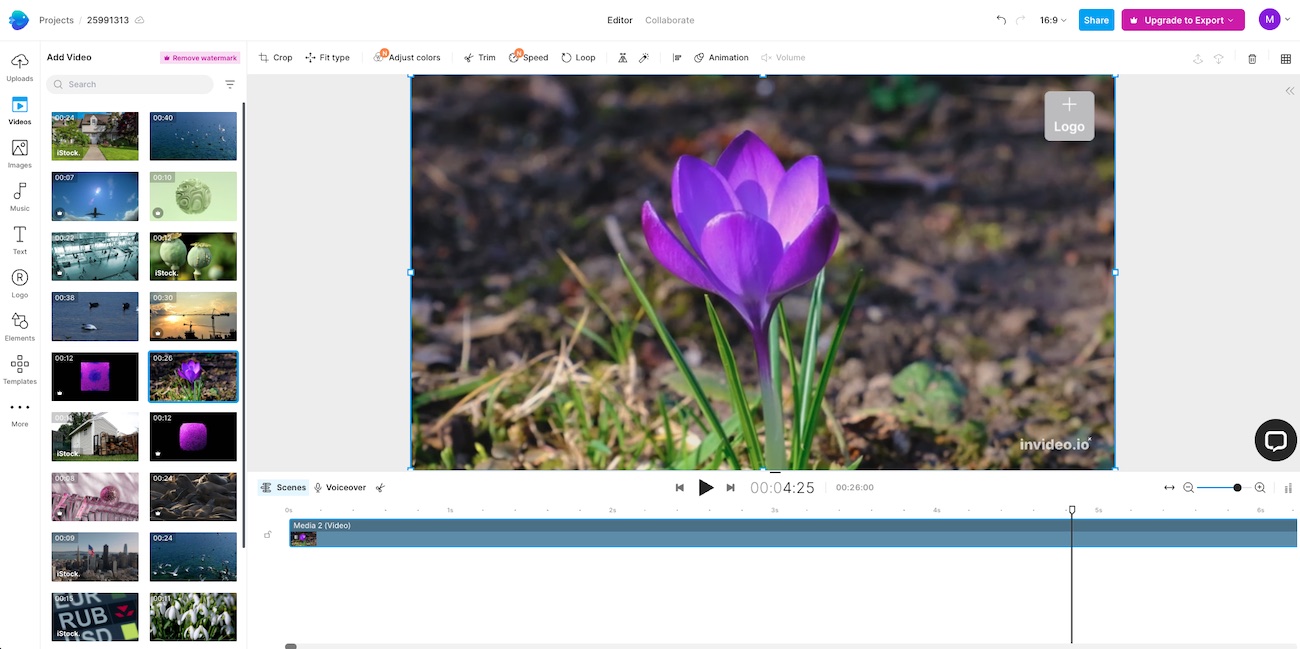Delete selected media with trash icon
This screenshot has width=1300, height=649.
coord(1252,59)
